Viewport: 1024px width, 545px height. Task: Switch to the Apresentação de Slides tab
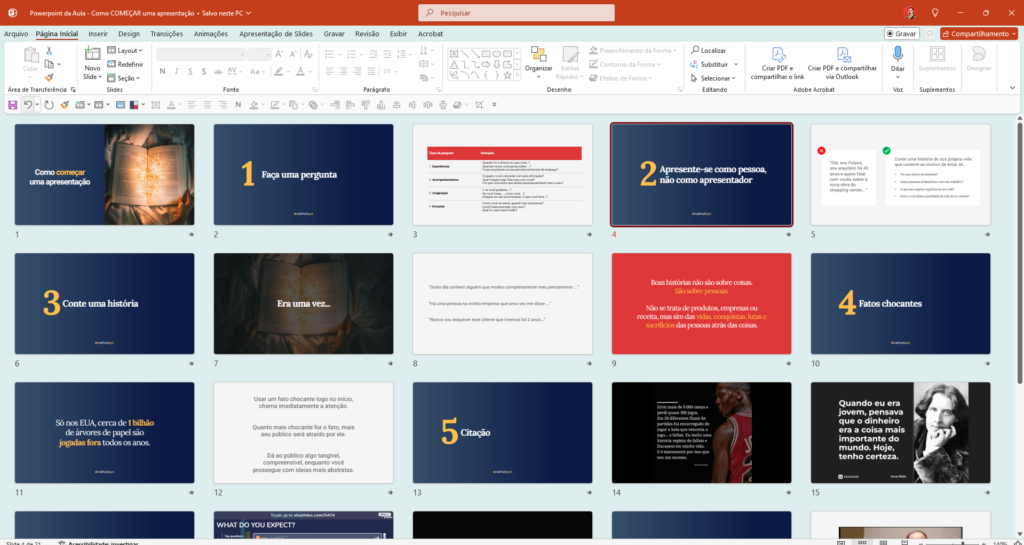277,33
